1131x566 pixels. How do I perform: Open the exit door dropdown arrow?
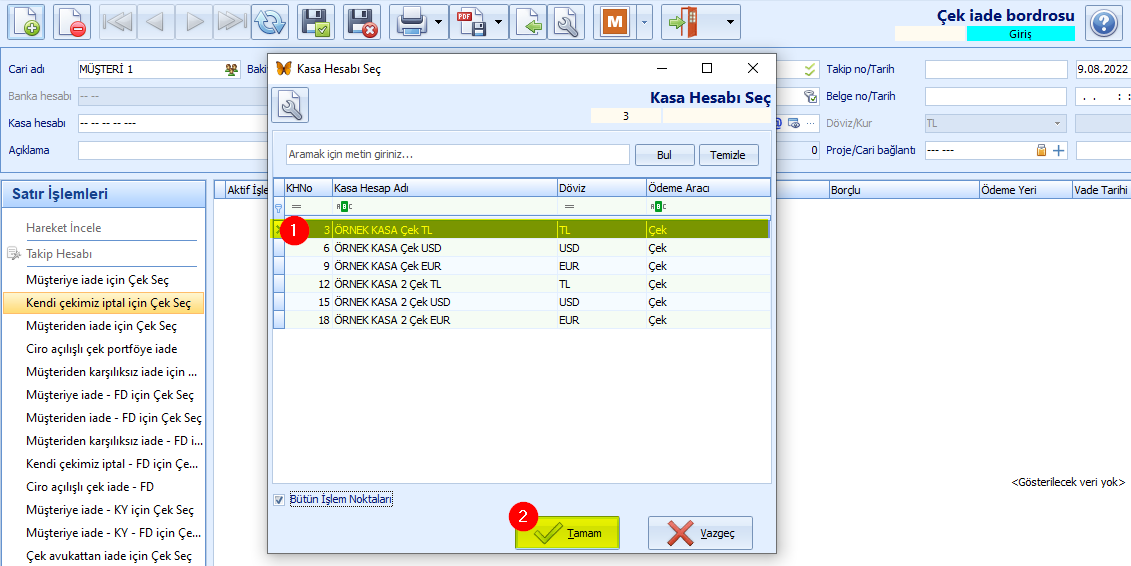[x=732, y=22]
